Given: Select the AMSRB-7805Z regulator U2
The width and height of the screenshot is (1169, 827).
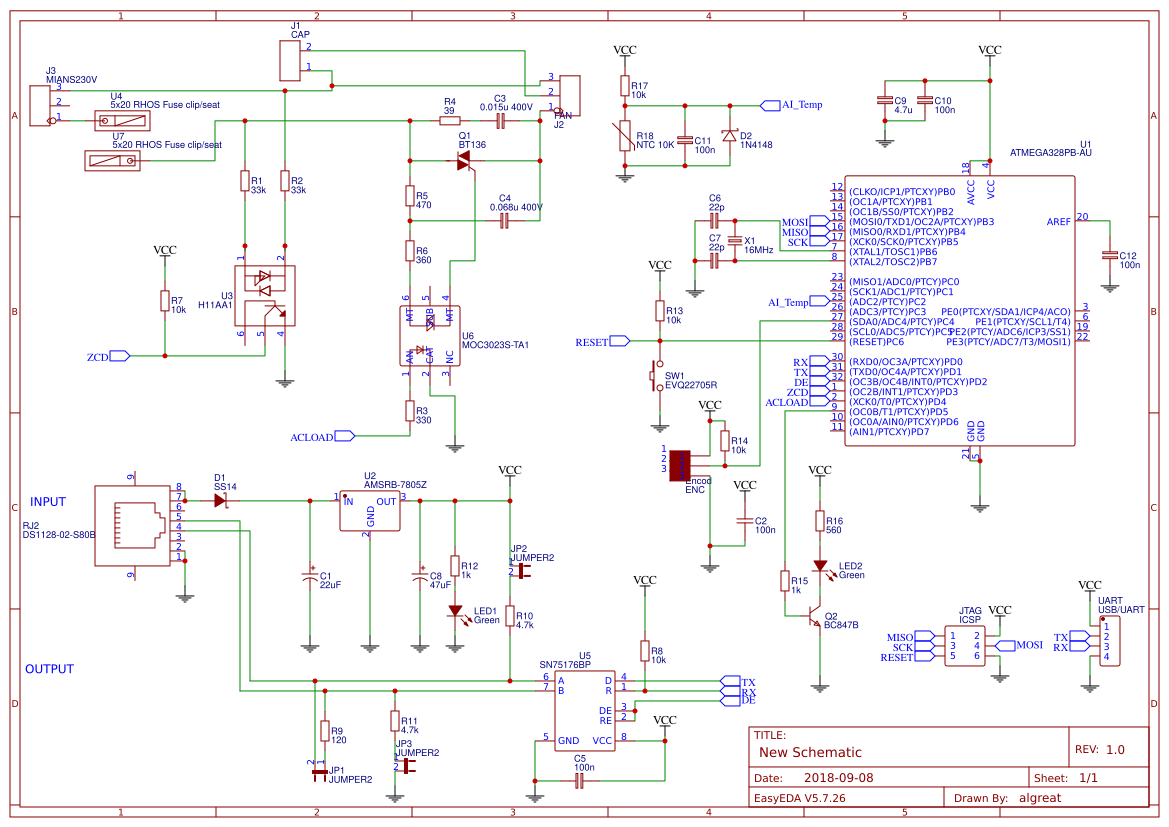Looking at the screenshot, I should [x=370, y=508].
